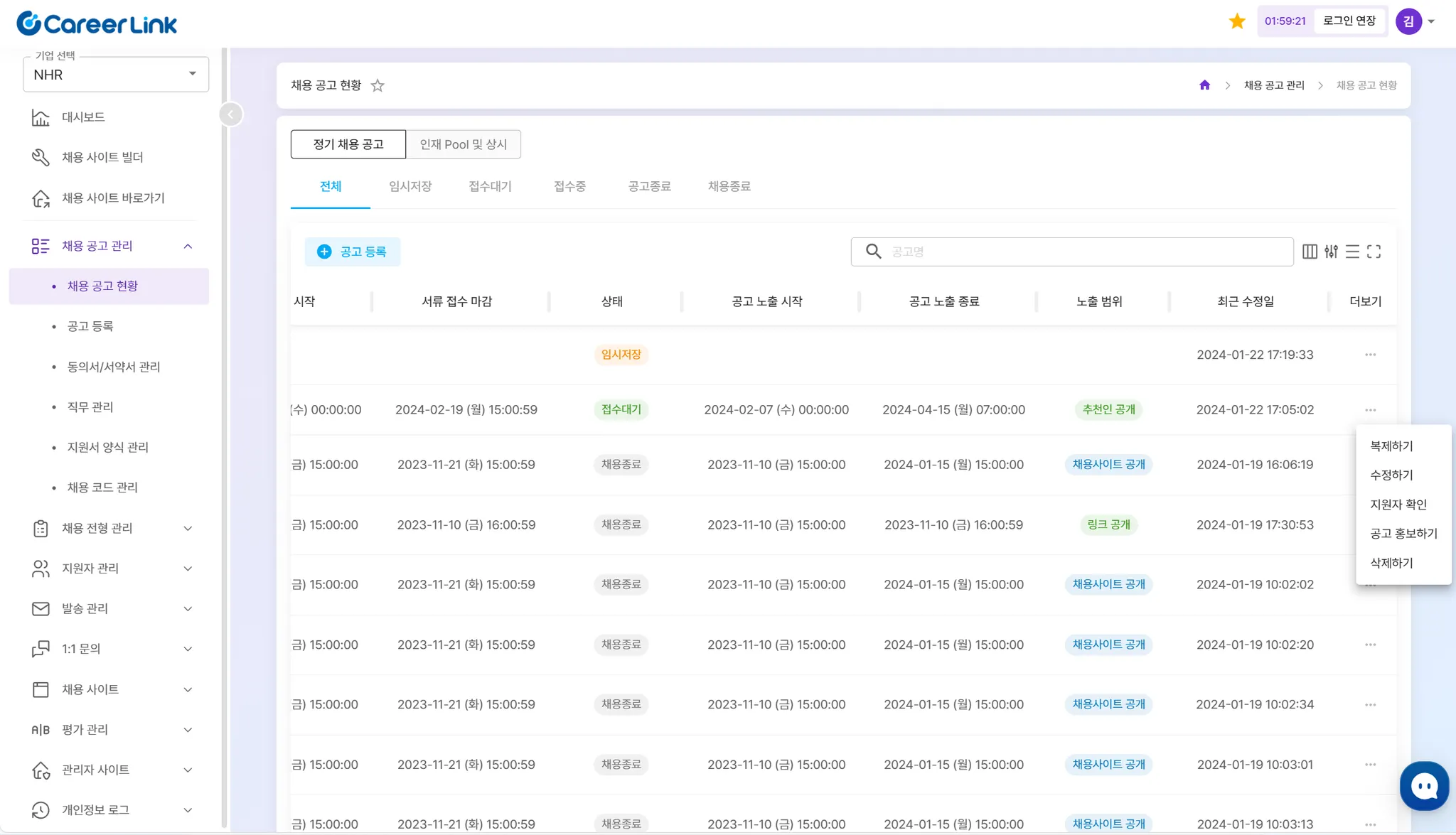Open the chatbot bubble icon
Image resolution: width=1456 pixels, height=835 pixels.
tap(1424, 786)
